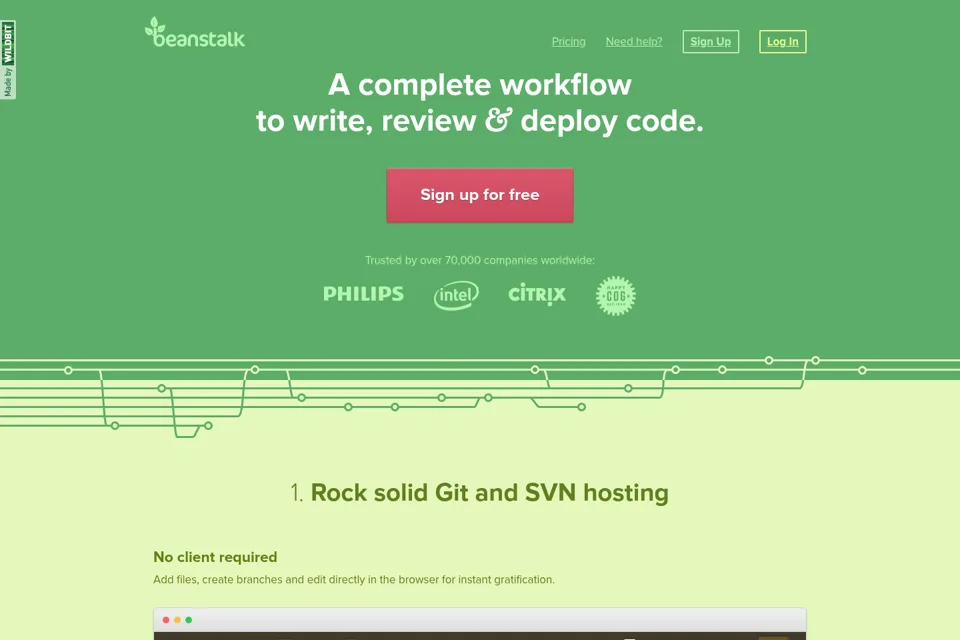Image resolution: width=960 pixels, height=640 pixels.
Task: Open the Pricing page
Action: tap(568, 42)
